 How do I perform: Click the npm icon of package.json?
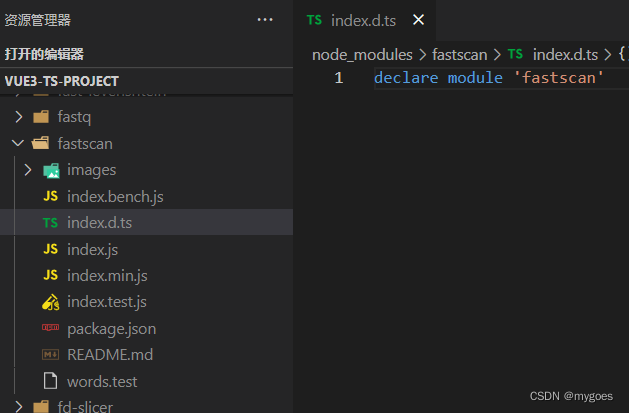tap(50, 328)
